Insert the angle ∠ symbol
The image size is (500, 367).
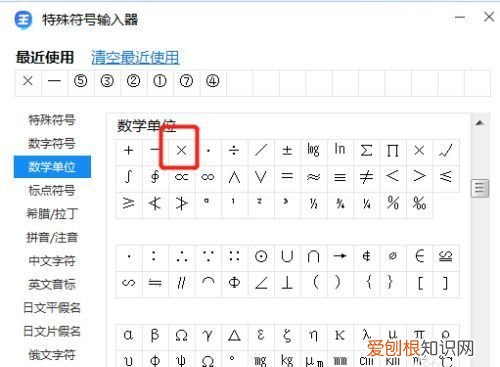click(x=261, y=283)
